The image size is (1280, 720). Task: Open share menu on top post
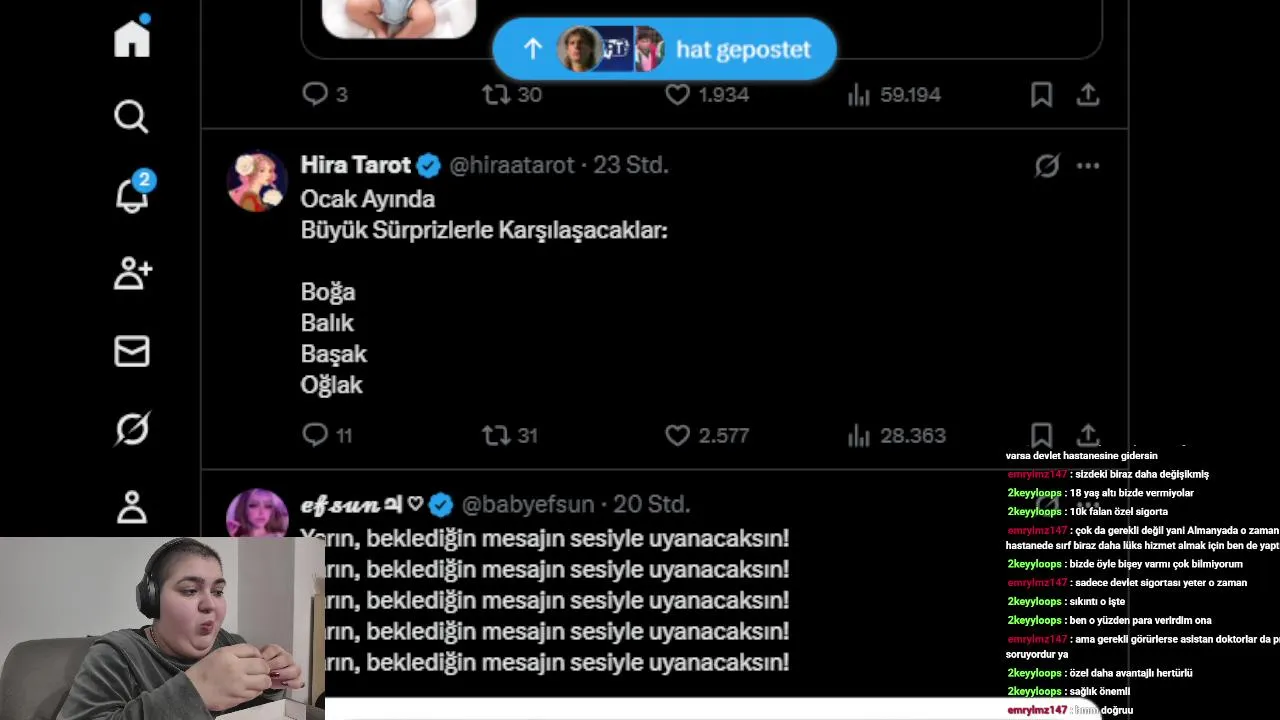tap(1088, 95)
